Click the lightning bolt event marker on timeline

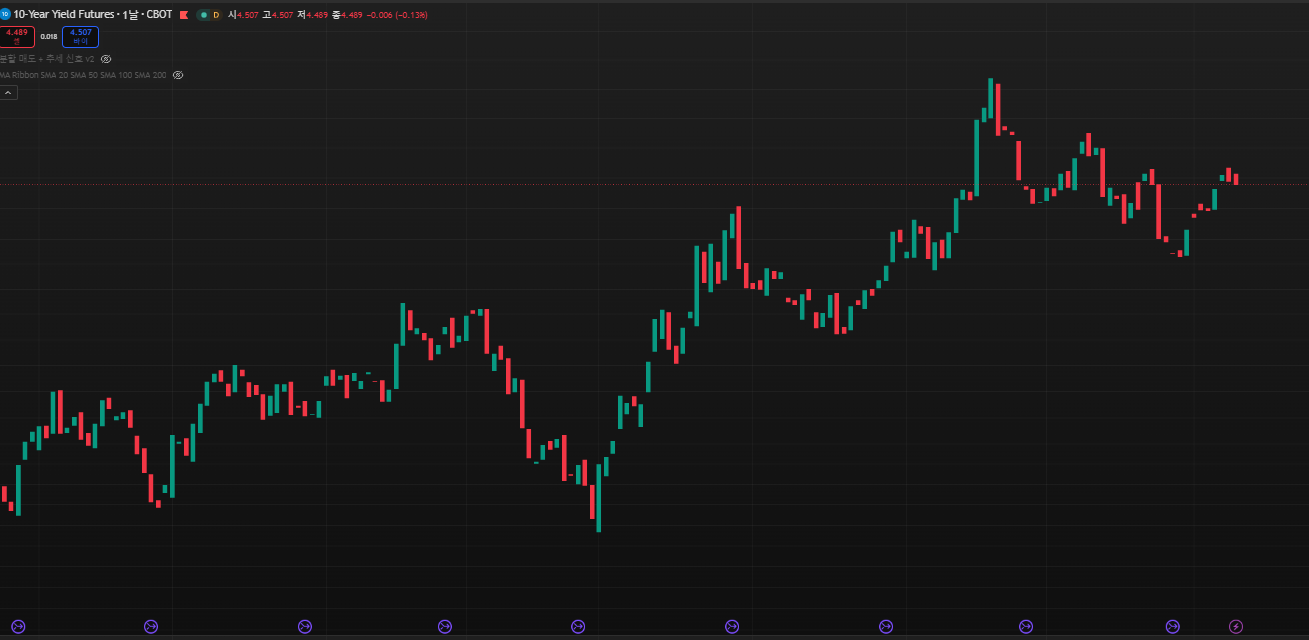[x=1235, y=627]
